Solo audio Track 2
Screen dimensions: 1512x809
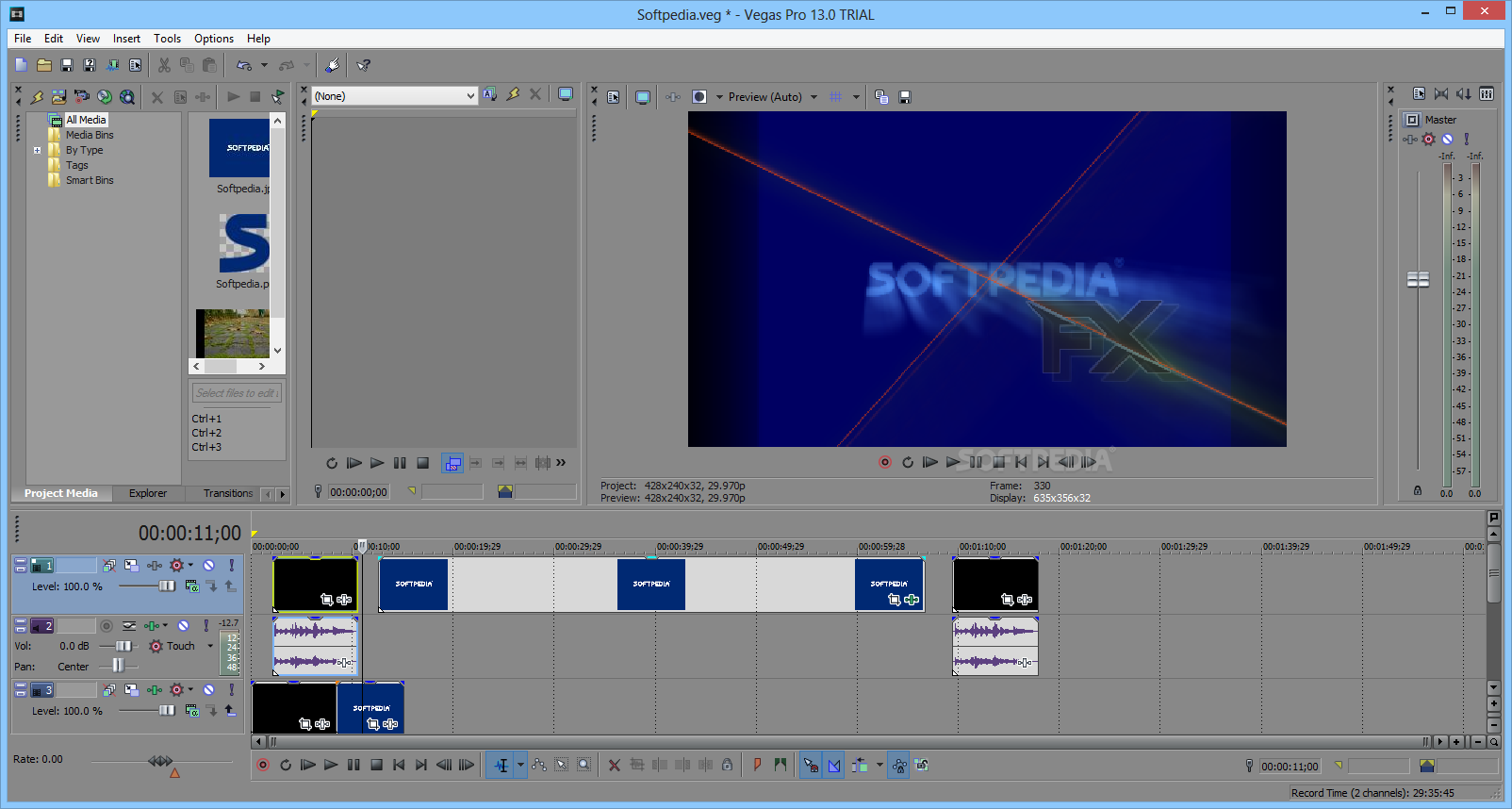(x=205, y=626)
